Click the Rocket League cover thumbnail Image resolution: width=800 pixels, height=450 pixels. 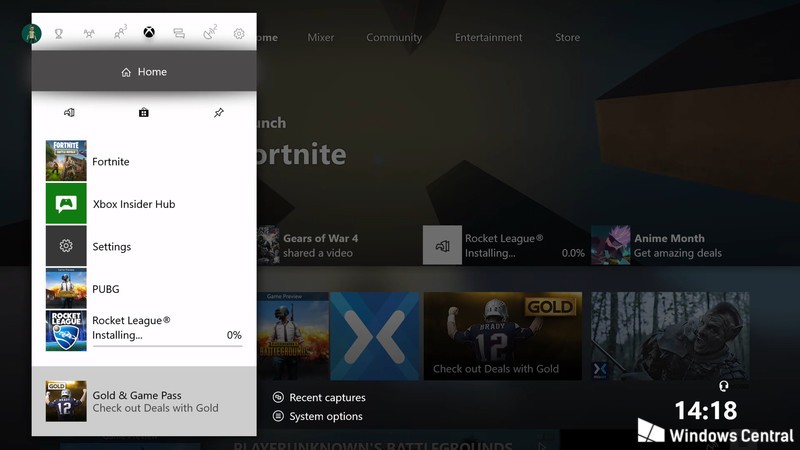(66, 331)
